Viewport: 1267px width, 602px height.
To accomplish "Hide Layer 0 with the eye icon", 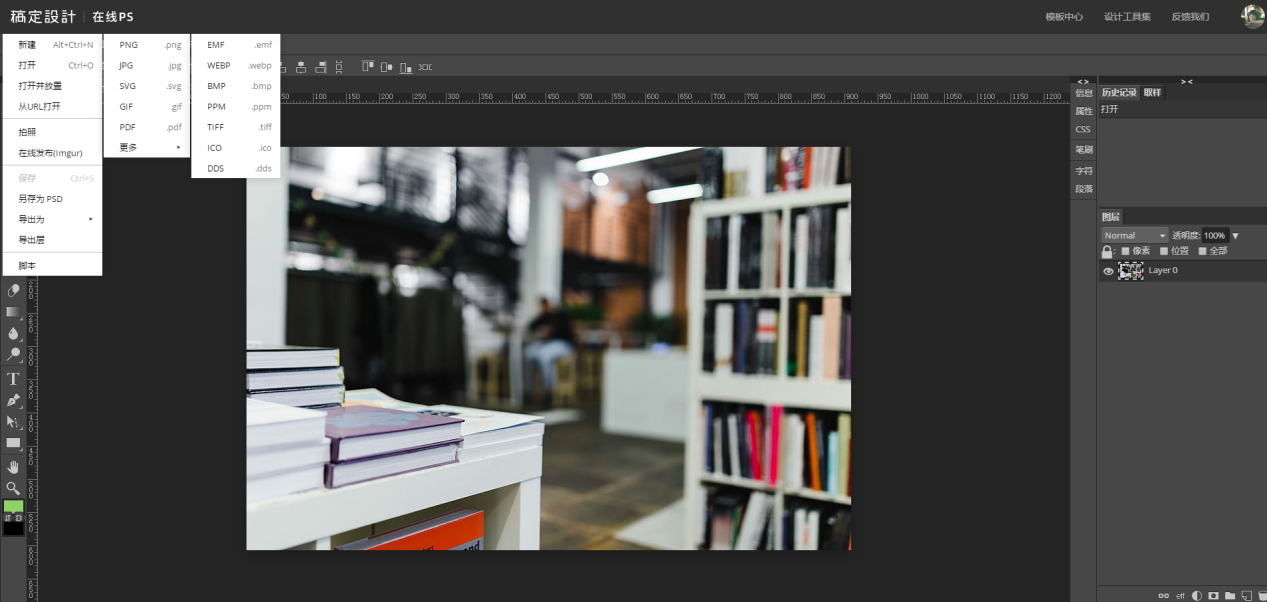I will [x=1108, y=271].
